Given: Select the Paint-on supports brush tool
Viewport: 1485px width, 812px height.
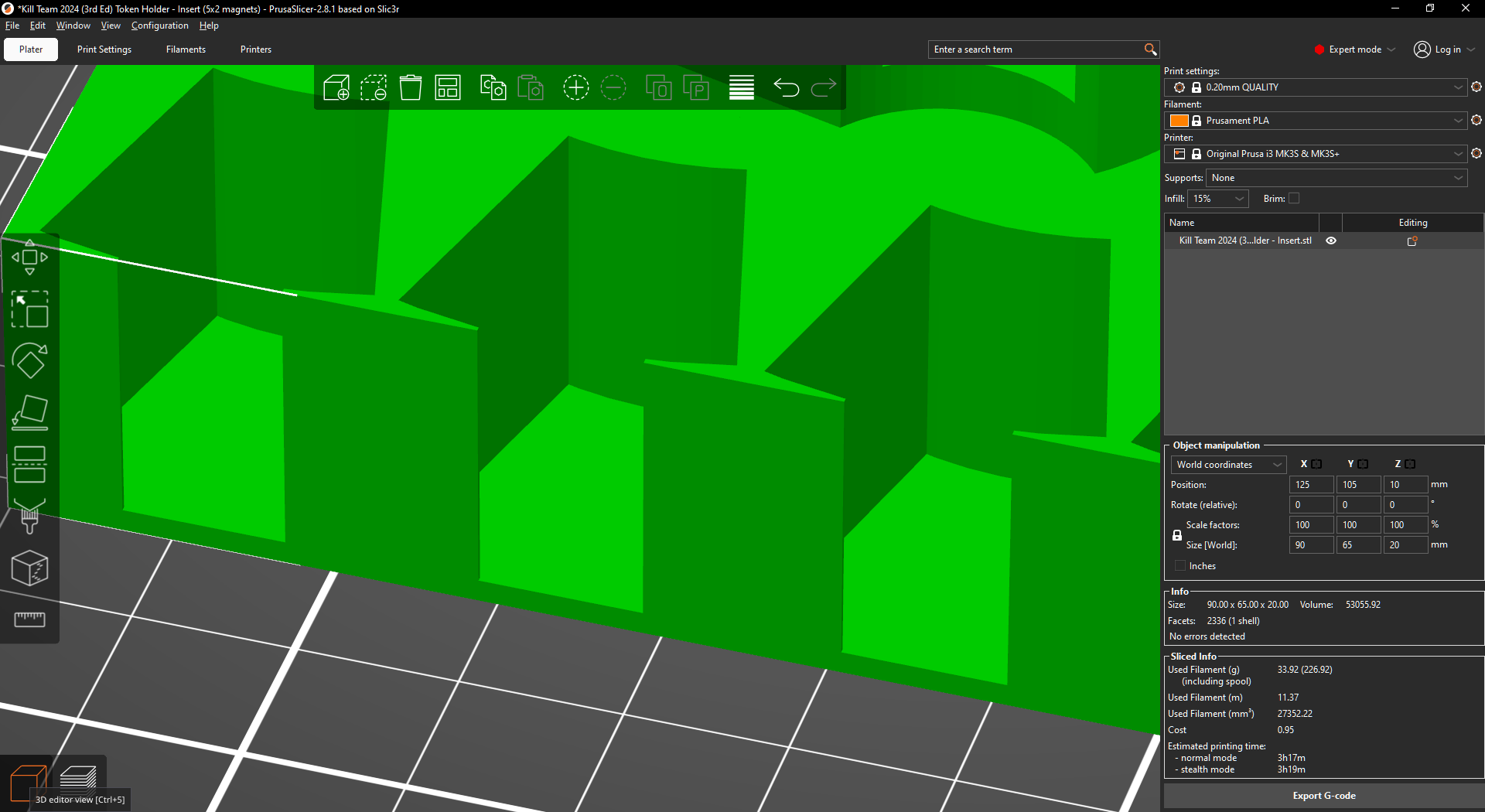Looking at the screenshot, I should pos(29,517).
